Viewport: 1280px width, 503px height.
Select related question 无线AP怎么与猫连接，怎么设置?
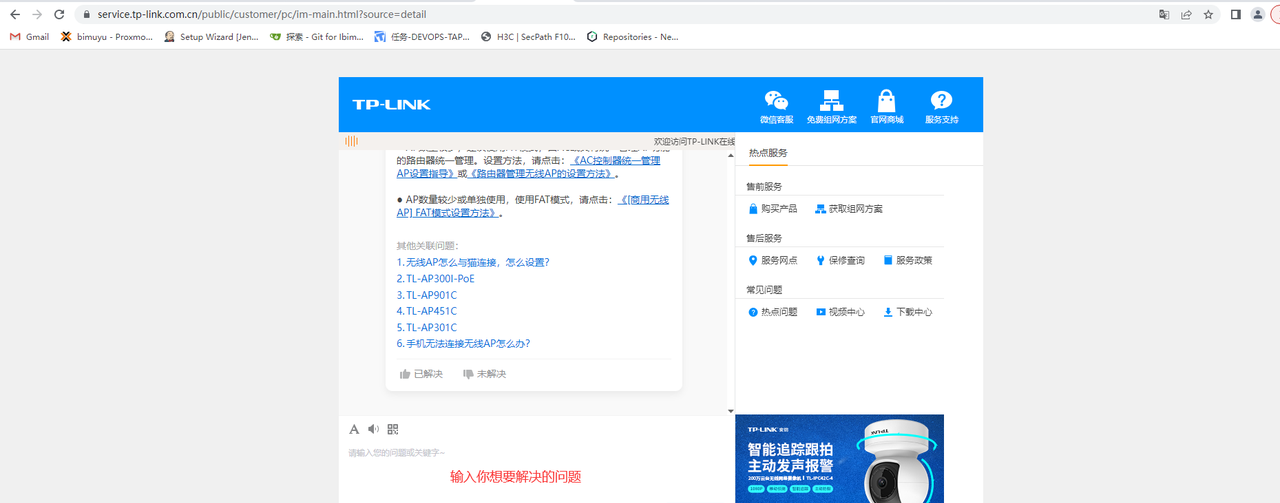(473, 262)
